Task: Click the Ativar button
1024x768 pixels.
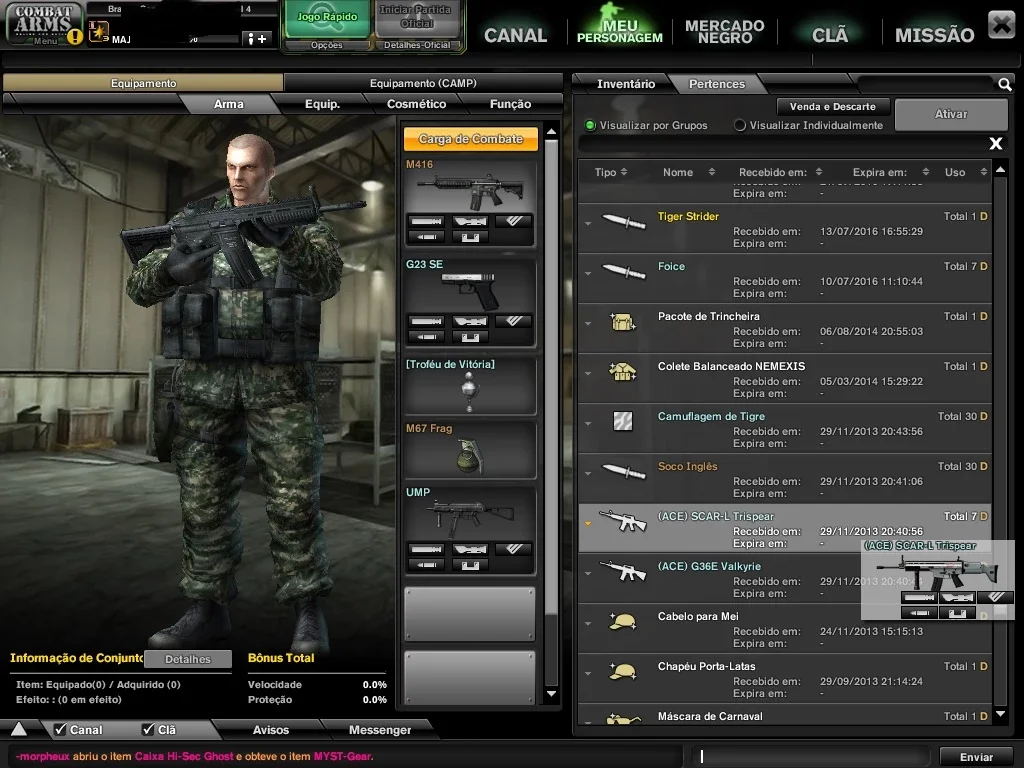Action: coord(951,114)
